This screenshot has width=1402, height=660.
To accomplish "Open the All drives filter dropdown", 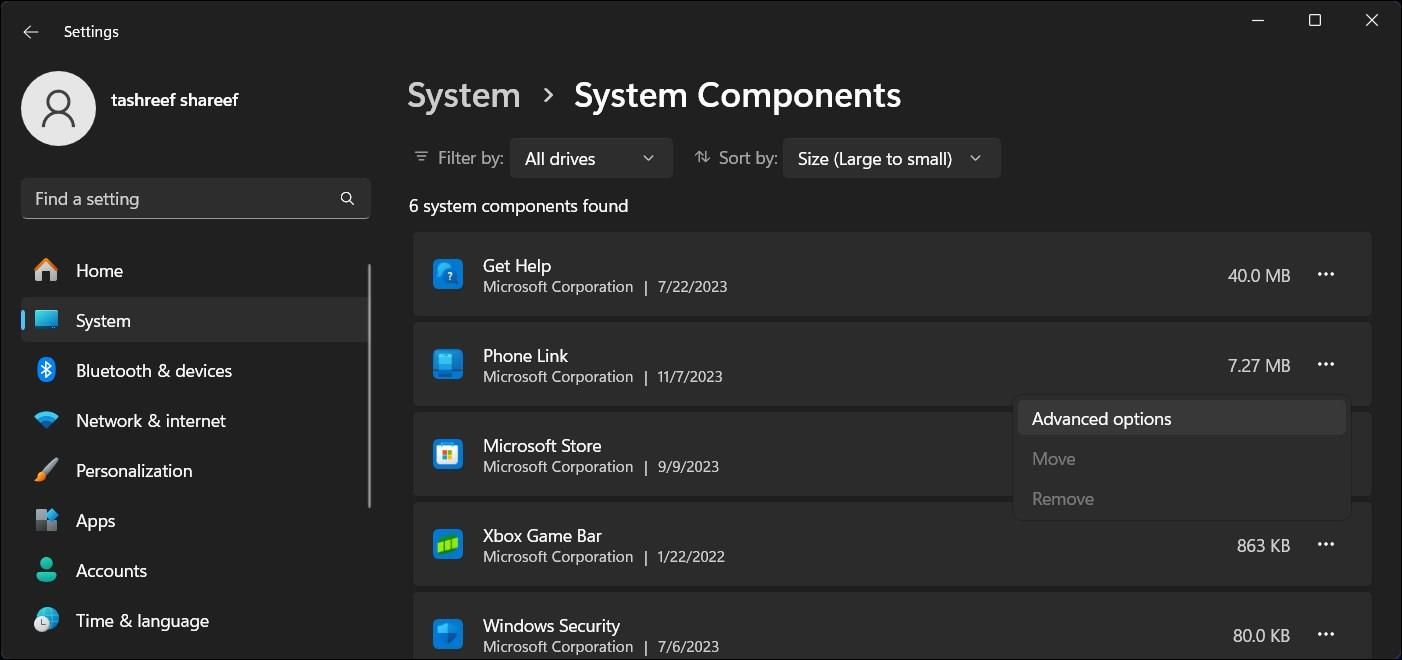I will click(590, 158).
